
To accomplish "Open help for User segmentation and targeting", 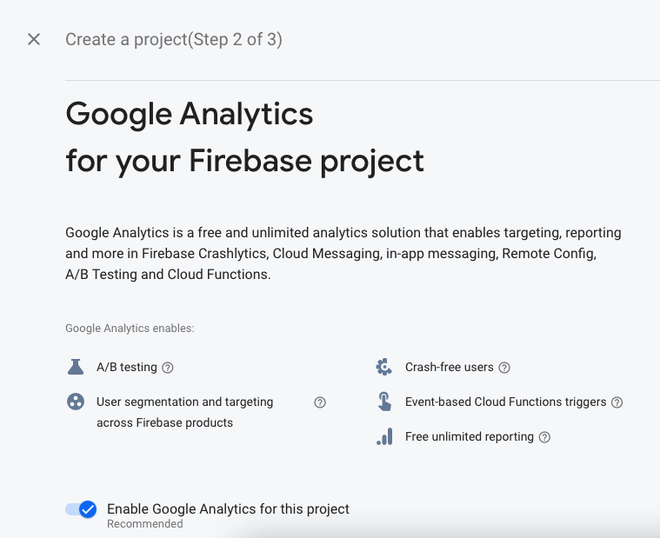I will point(320,402).
